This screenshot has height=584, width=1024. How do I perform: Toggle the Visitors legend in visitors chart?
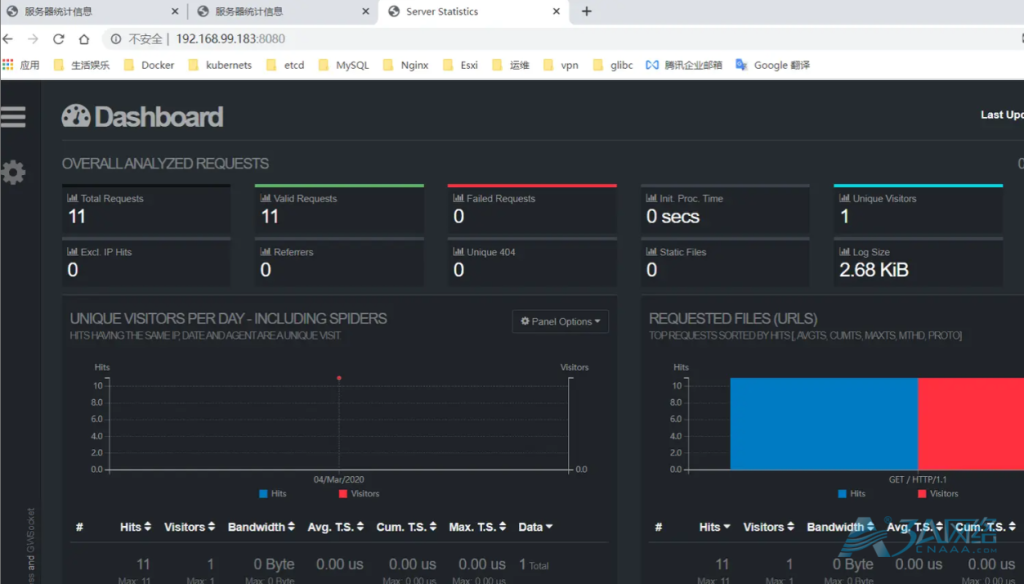[x=358, y=494]
